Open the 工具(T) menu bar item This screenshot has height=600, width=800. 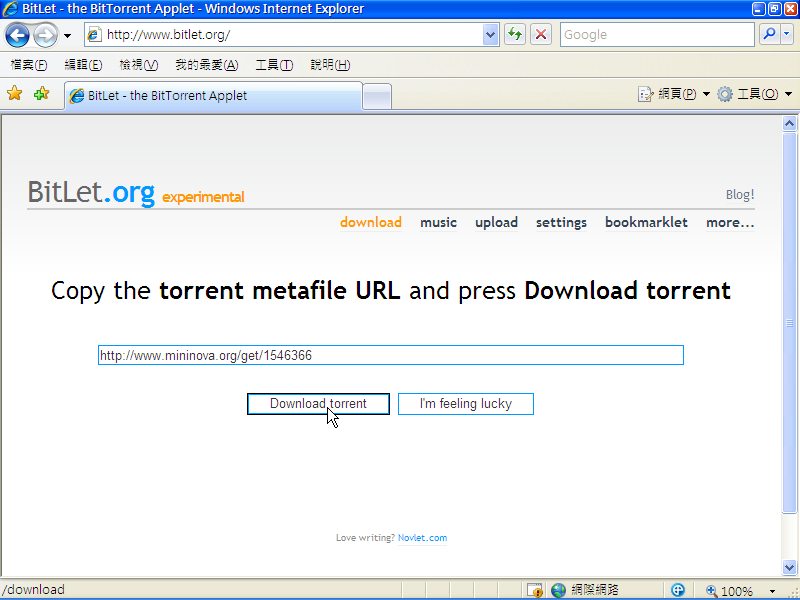(274, 65)
